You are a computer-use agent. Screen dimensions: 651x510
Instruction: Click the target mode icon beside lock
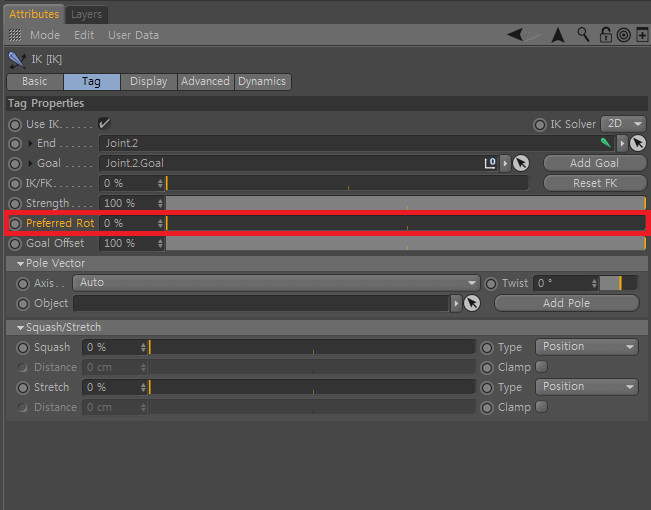pyautogui.click(x=624, y=35)
